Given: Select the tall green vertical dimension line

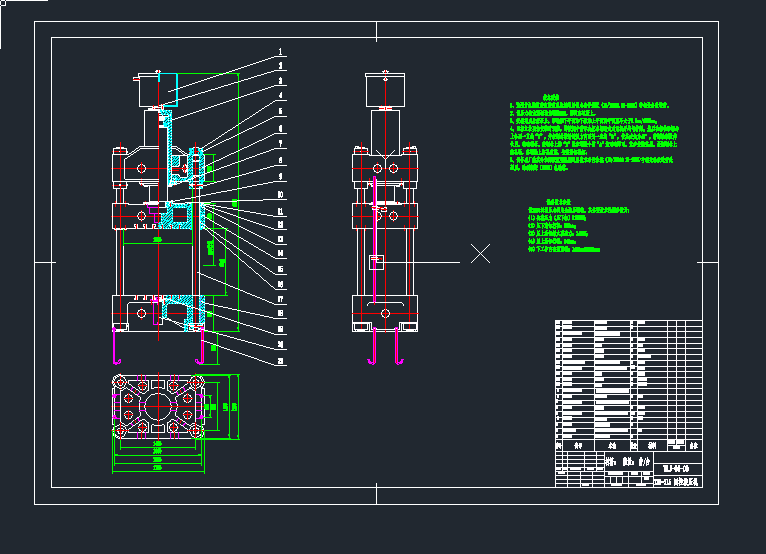Looking at the screenshot, I should coord(238,200).
